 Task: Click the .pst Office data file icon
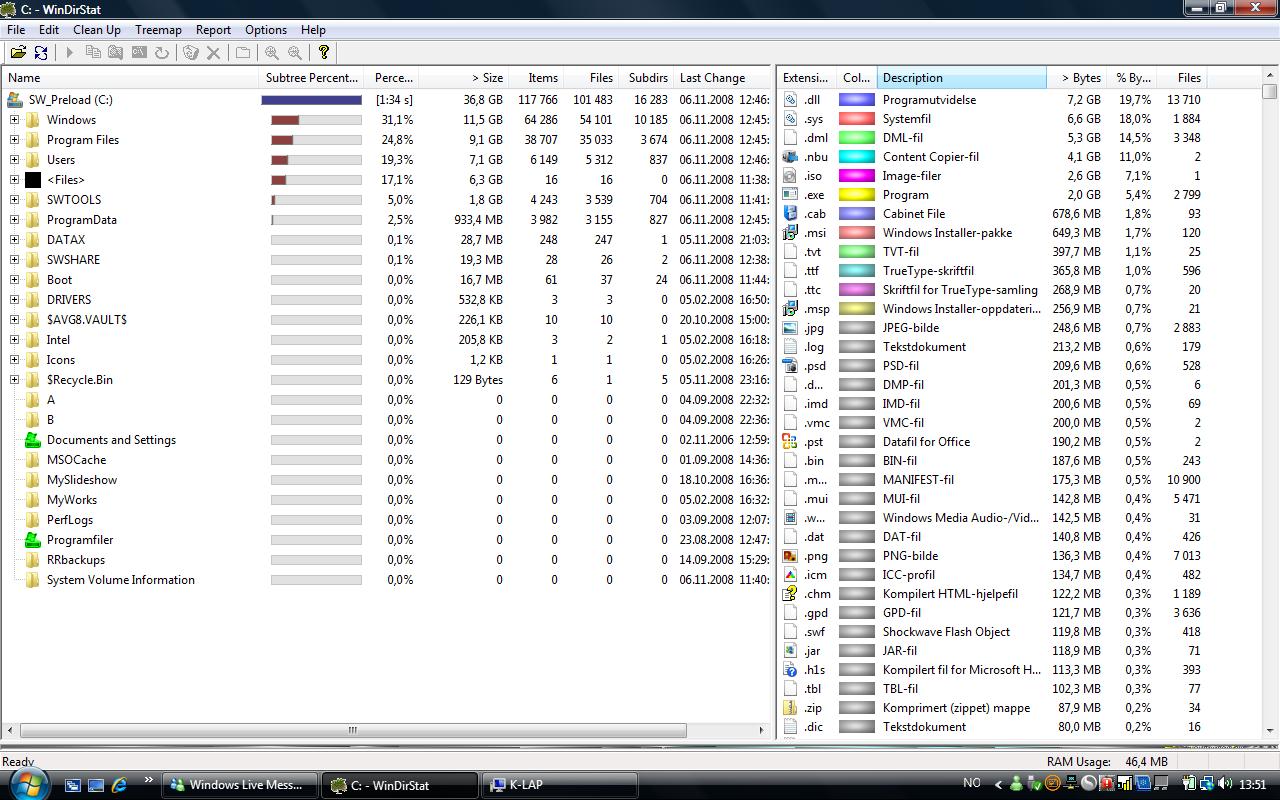[x=790, y=442]
